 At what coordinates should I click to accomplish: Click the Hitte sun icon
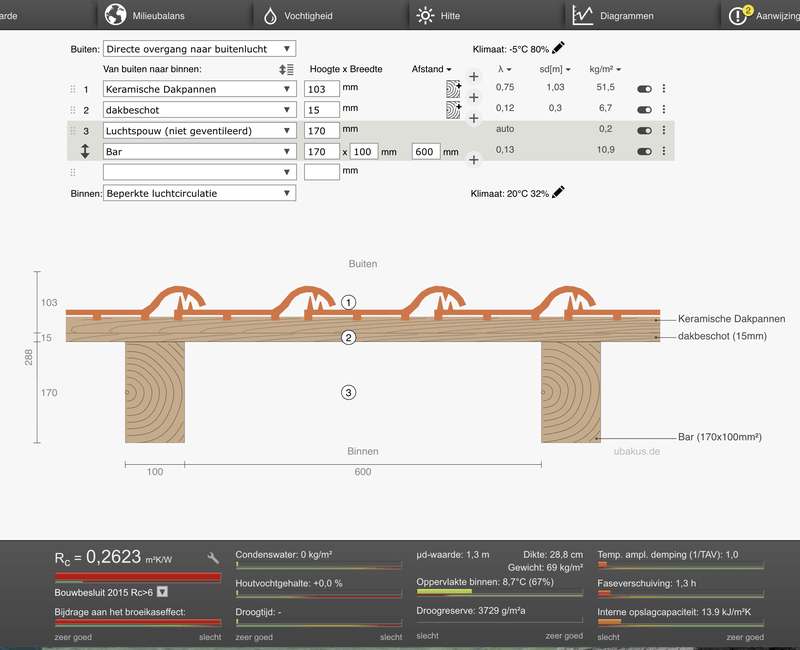click(x=426, y=16)
